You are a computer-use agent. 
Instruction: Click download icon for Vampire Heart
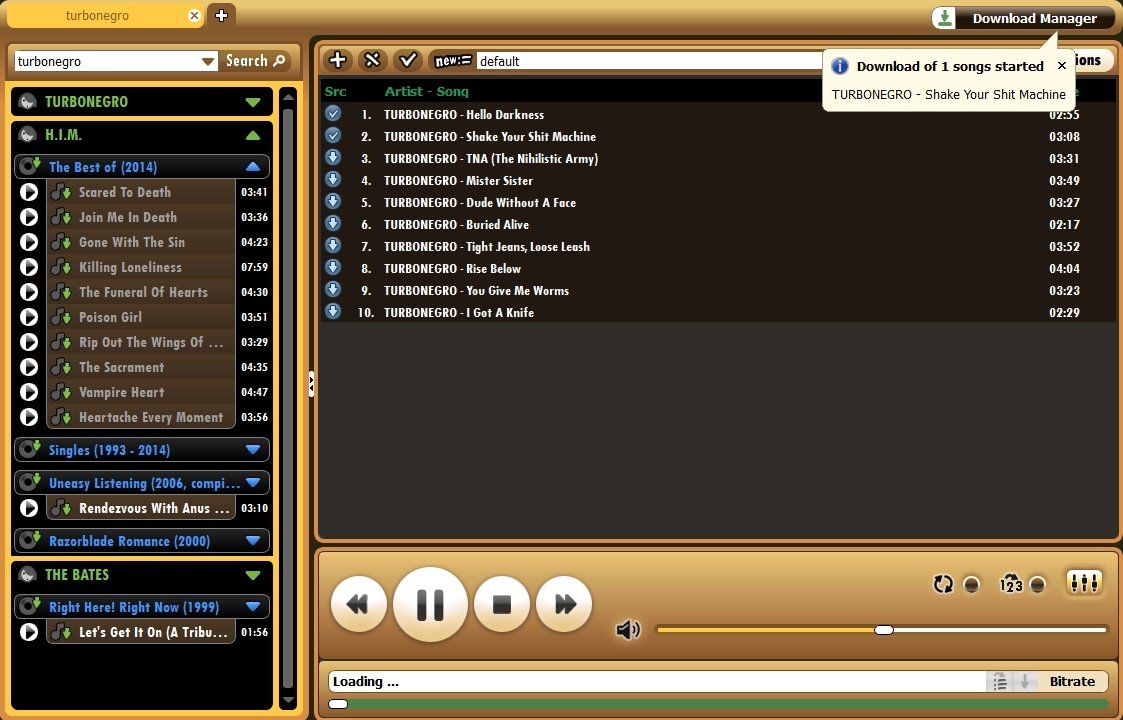coord(62,392)
